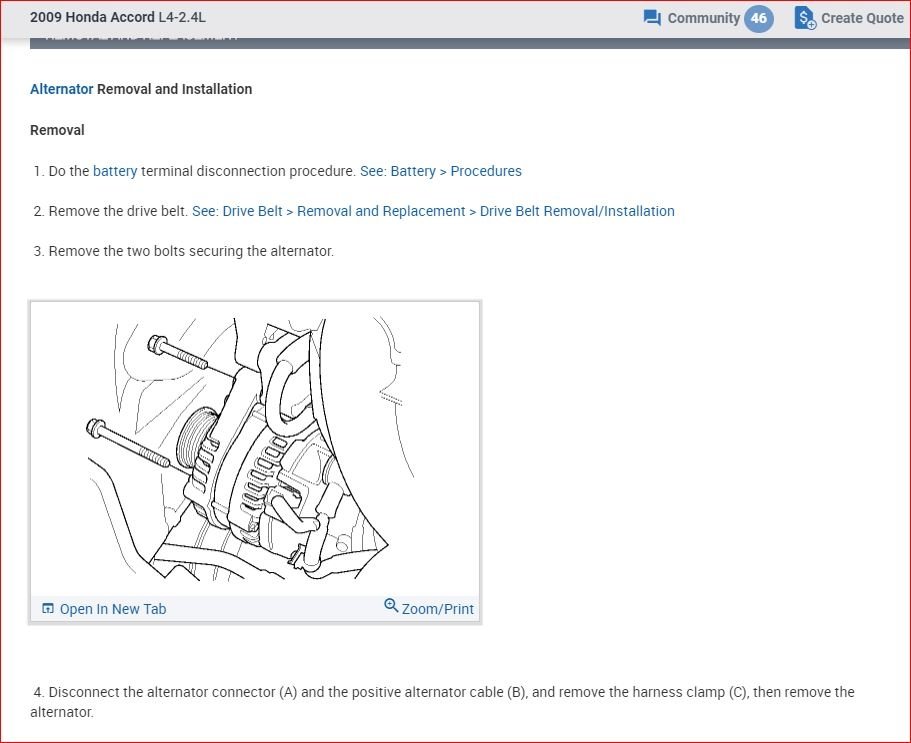Viewport: 911px width, 743px height.
Task: Open the Procedures link in step 1
Action: (x=486, y=171)
